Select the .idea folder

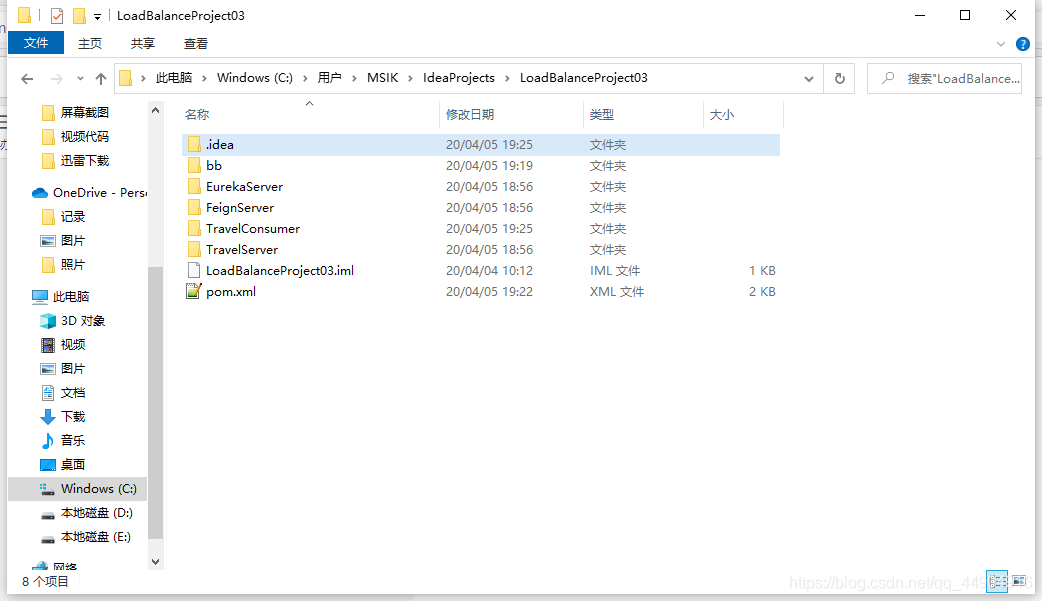click(x=480, y=144)
